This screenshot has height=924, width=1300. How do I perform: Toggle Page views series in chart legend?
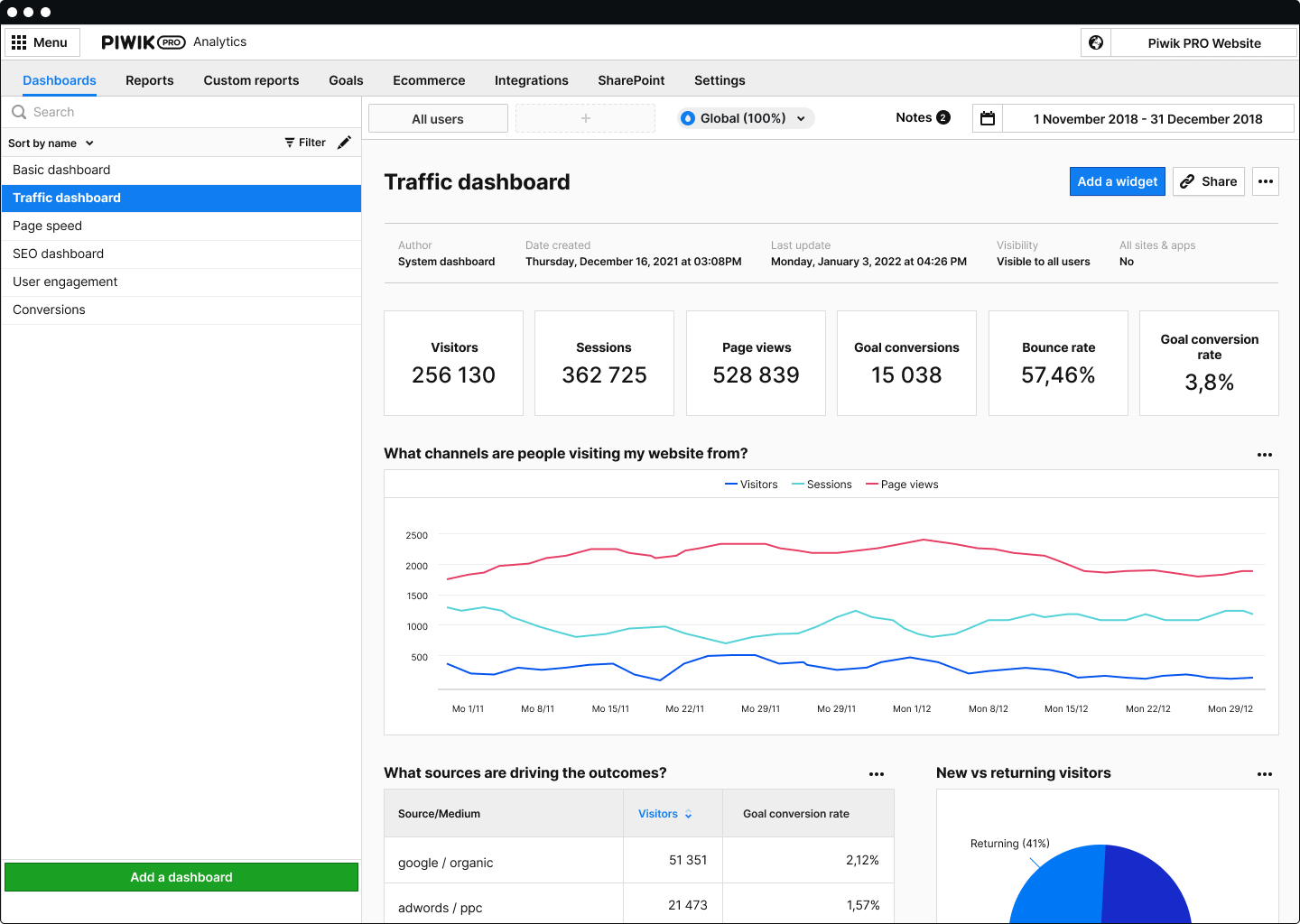coord(902,485)
